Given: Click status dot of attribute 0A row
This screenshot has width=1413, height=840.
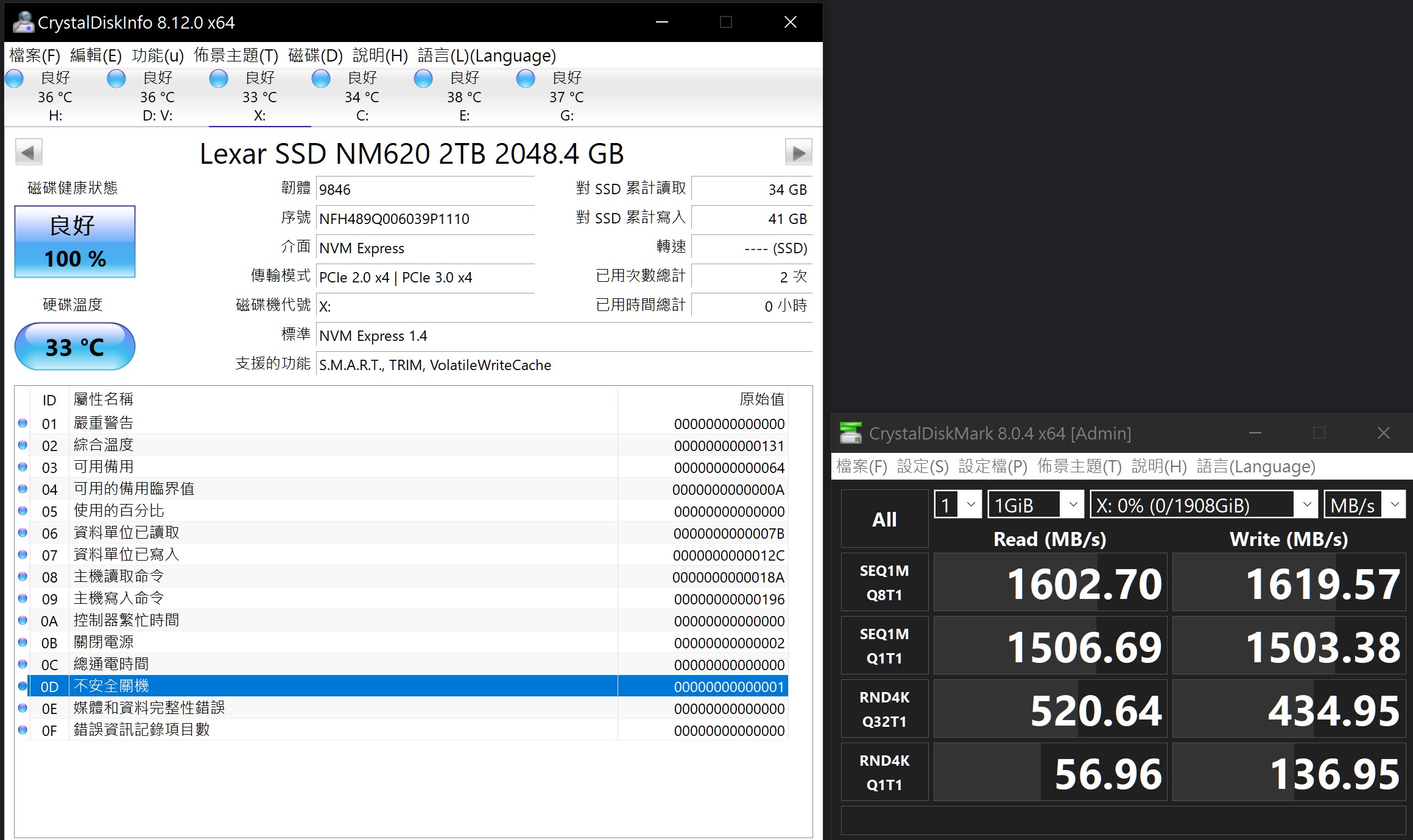Looking at the screenshot, I should (x=23, y=620).
